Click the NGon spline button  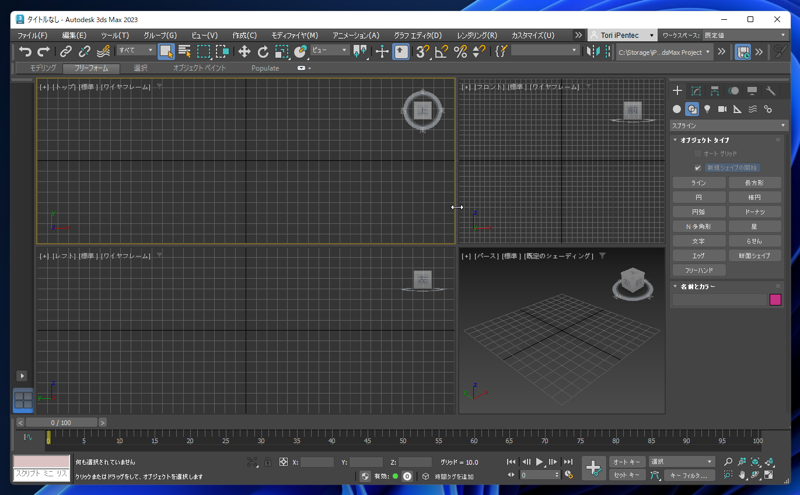coord(699,226)
